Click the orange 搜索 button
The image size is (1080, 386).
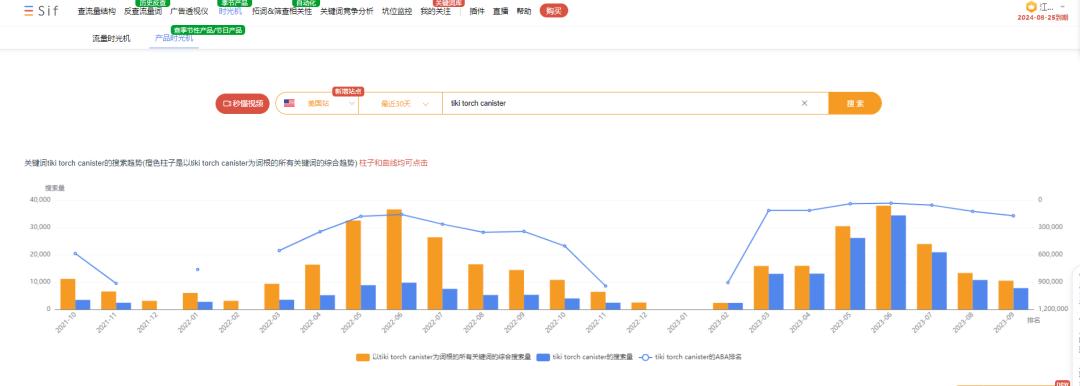pyautogui.click(x=855, y=103)
